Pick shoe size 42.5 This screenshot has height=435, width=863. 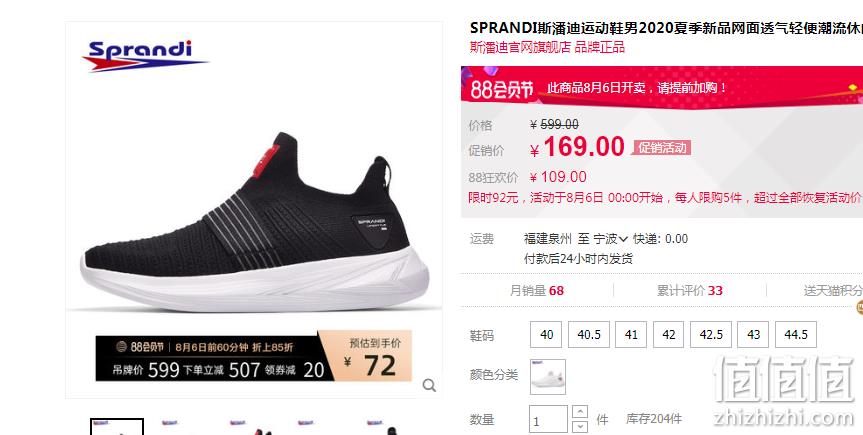pos(711,335)
